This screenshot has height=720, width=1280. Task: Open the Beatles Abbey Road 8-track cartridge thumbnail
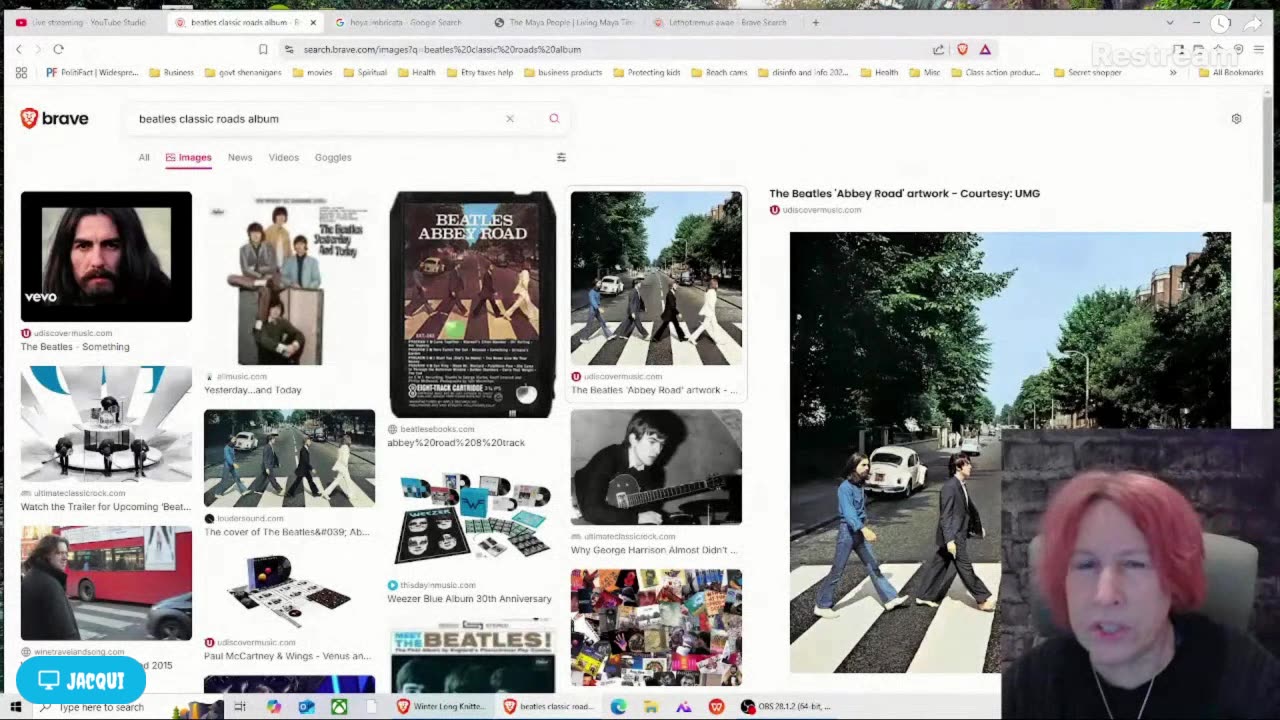click(473, 304)
